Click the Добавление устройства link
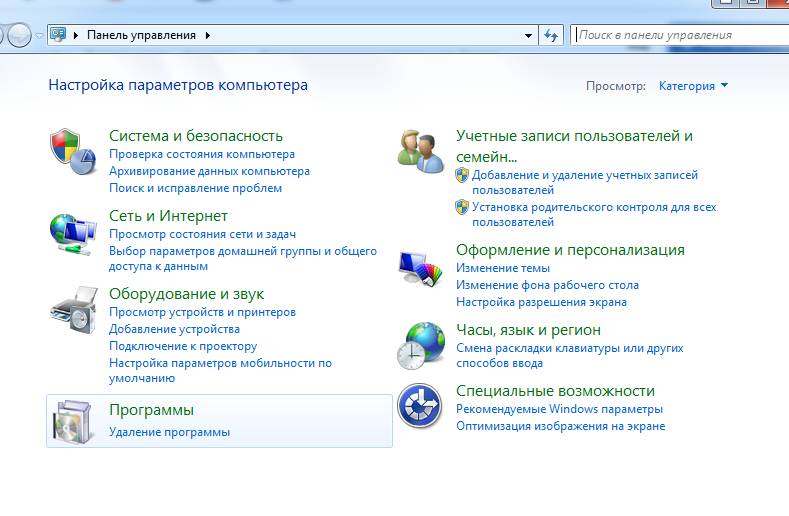Viewport: 789px width, 516px height. click(x=175, y=329)
